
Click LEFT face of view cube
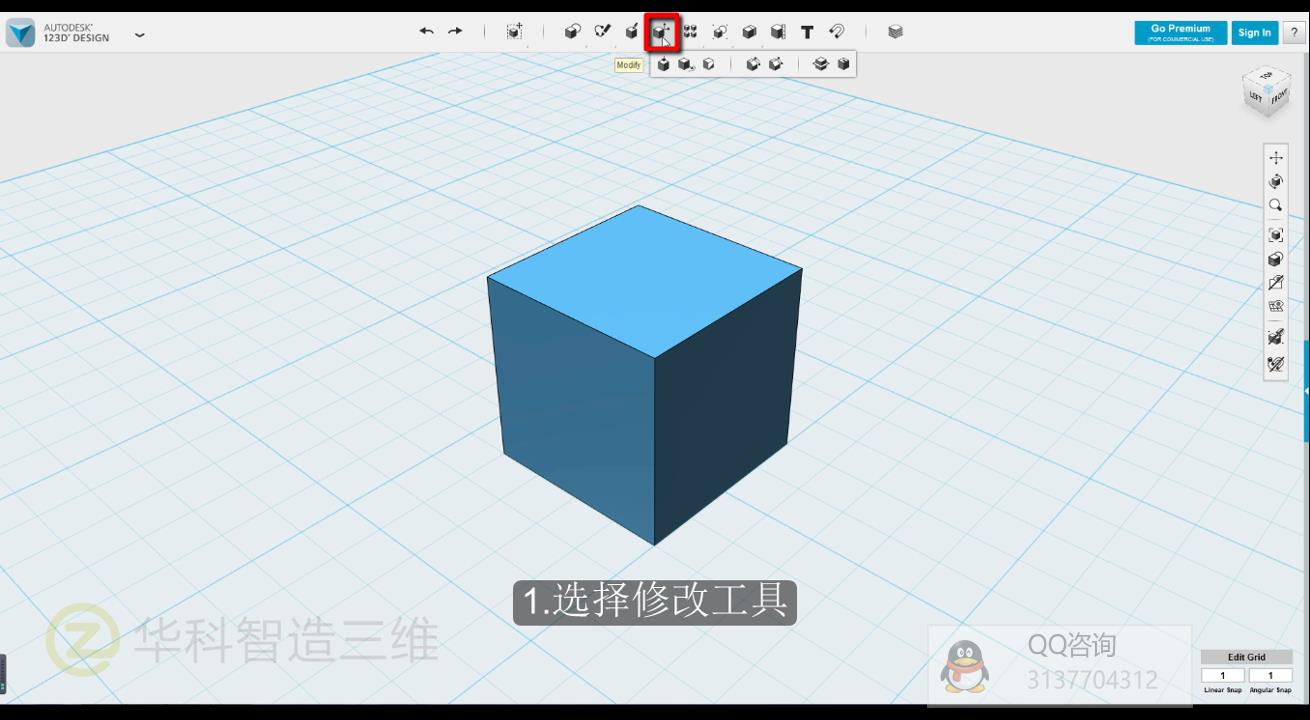[1255, 97]
